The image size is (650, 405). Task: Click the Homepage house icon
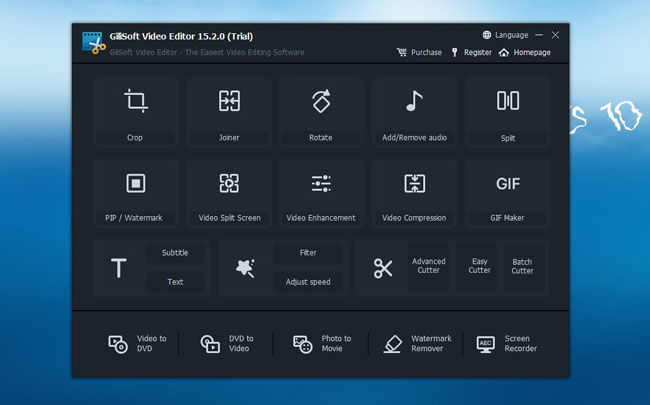[x=504, y=52]
